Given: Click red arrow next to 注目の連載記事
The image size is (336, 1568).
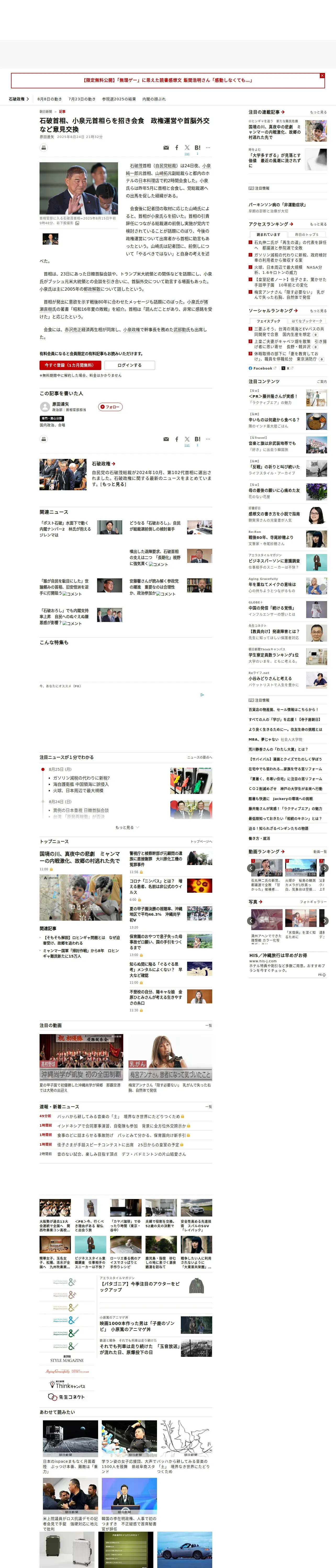Looking at the screenshot, I should [283, 112].
